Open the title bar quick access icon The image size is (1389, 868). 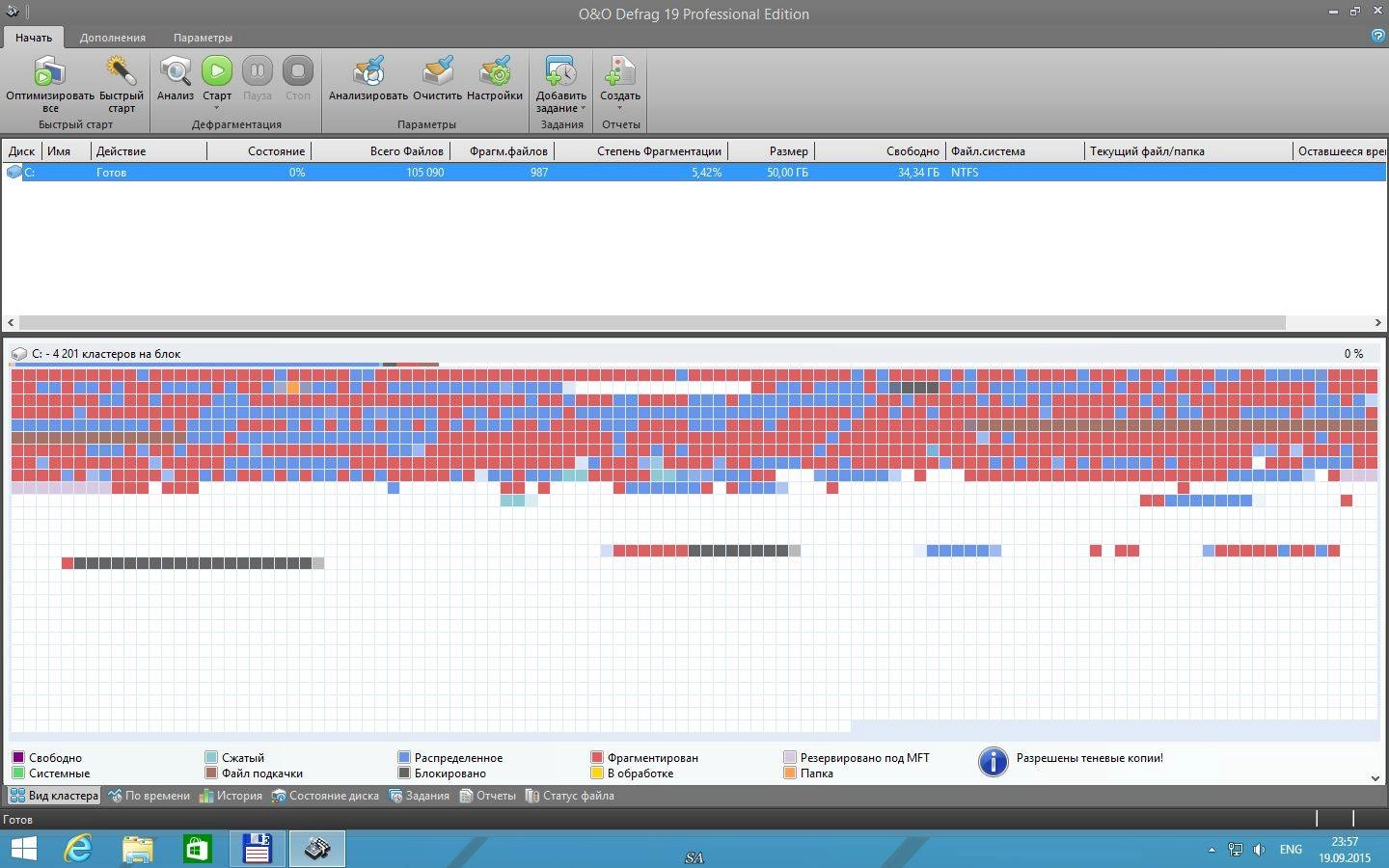pos(13,12)
